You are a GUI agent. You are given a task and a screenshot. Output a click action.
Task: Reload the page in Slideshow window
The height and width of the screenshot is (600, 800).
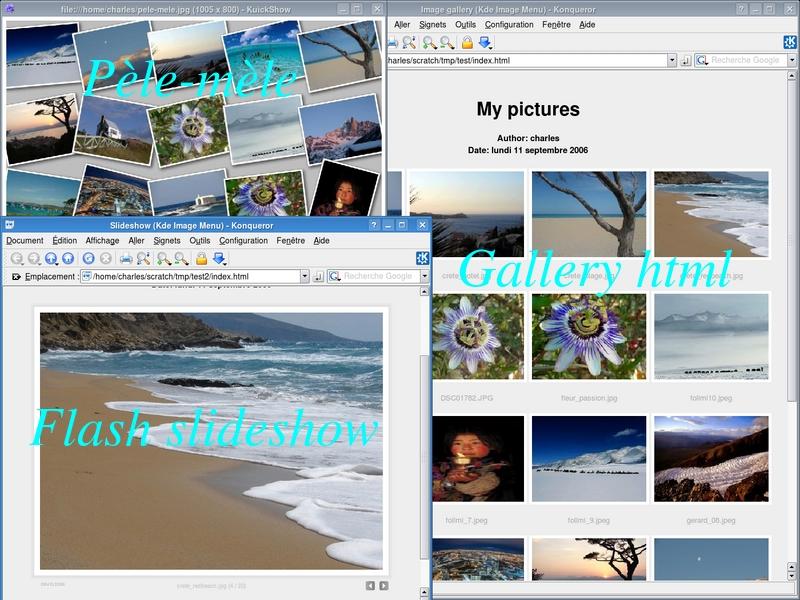click(88, 259)
